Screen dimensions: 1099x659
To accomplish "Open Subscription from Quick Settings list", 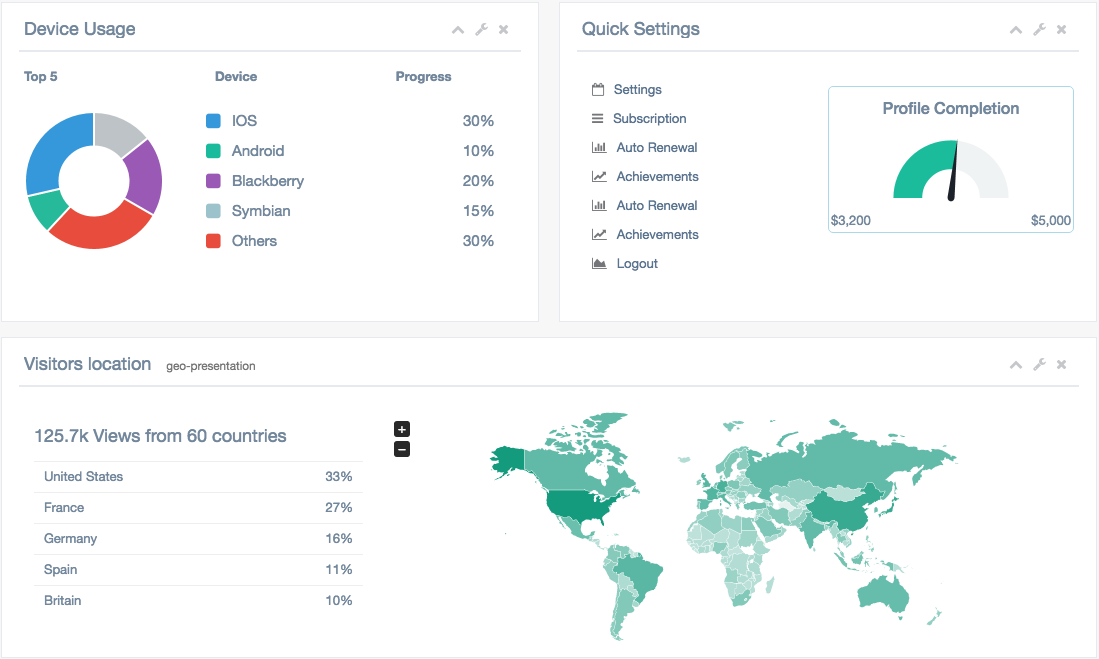I will (649, 119).
